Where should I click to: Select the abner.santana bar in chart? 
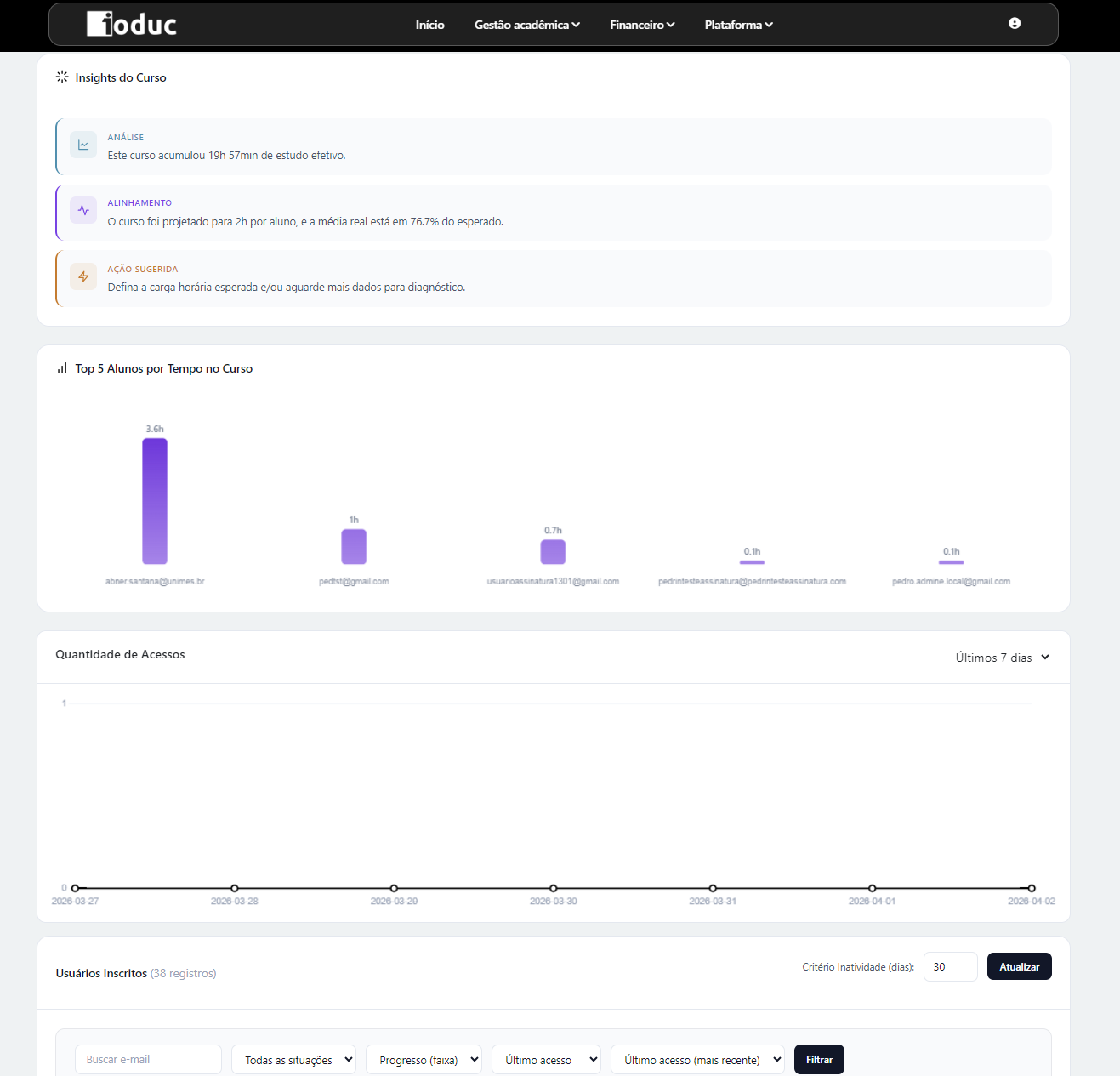(155, 501)
